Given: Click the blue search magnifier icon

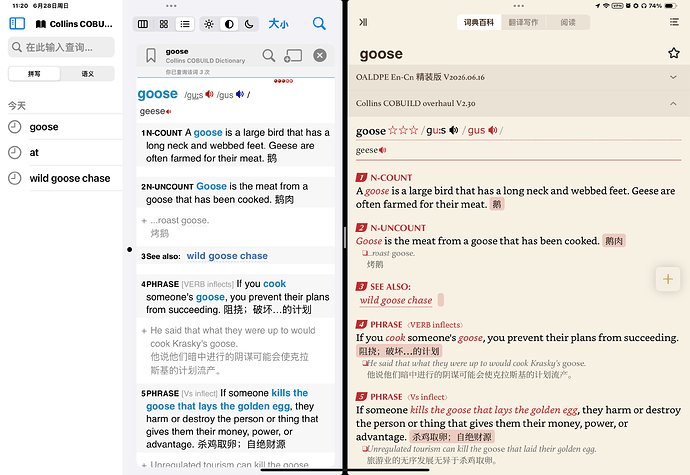Looking at the screenshot, I should pos(319,23).
